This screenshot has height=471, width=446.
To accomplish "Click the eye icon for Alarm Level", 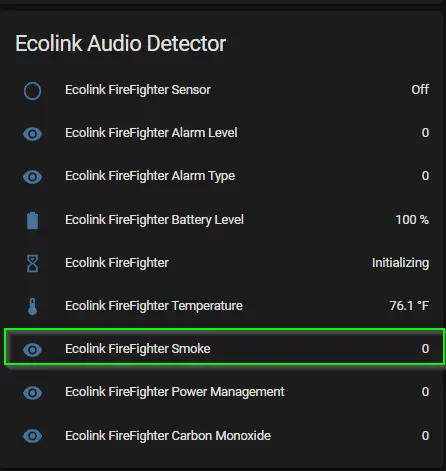I will [33, 134].
